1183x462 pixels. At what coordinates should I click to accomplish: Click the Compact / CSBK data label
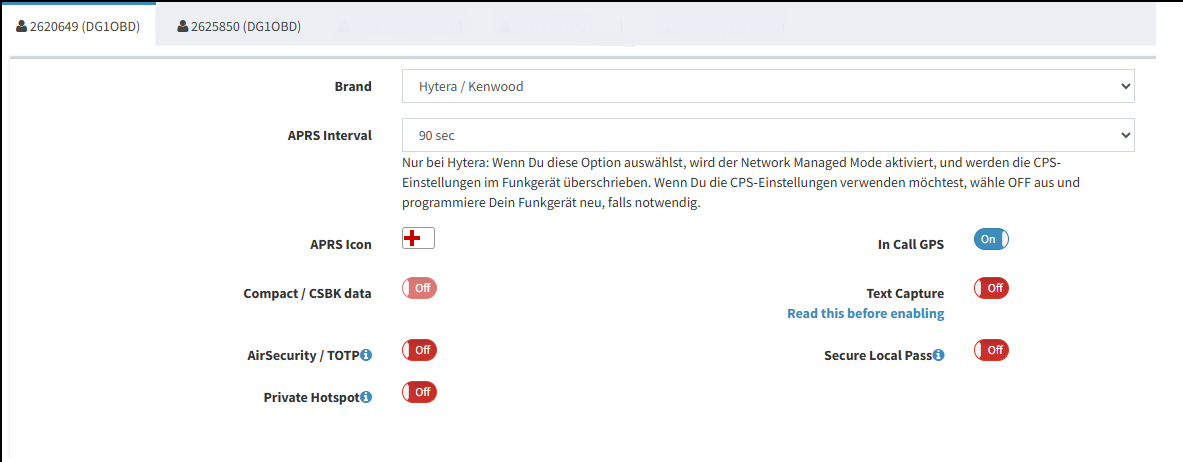click(307, 293)
